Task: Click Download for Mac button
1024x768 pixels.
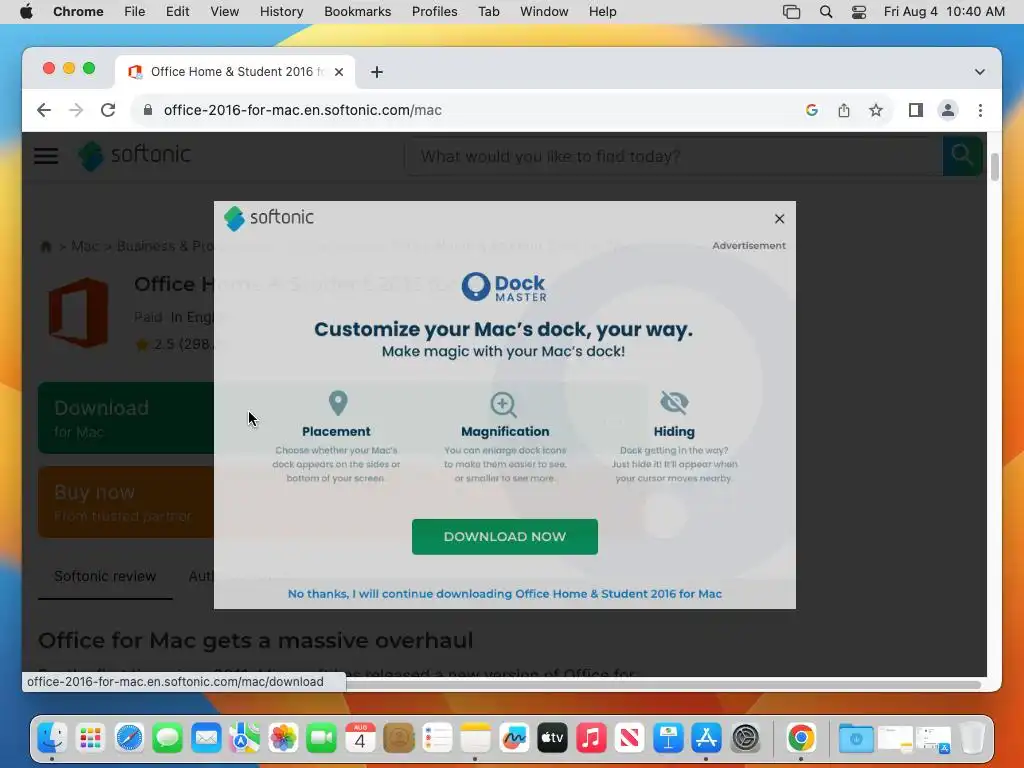Action: click(x=126, y=418)
